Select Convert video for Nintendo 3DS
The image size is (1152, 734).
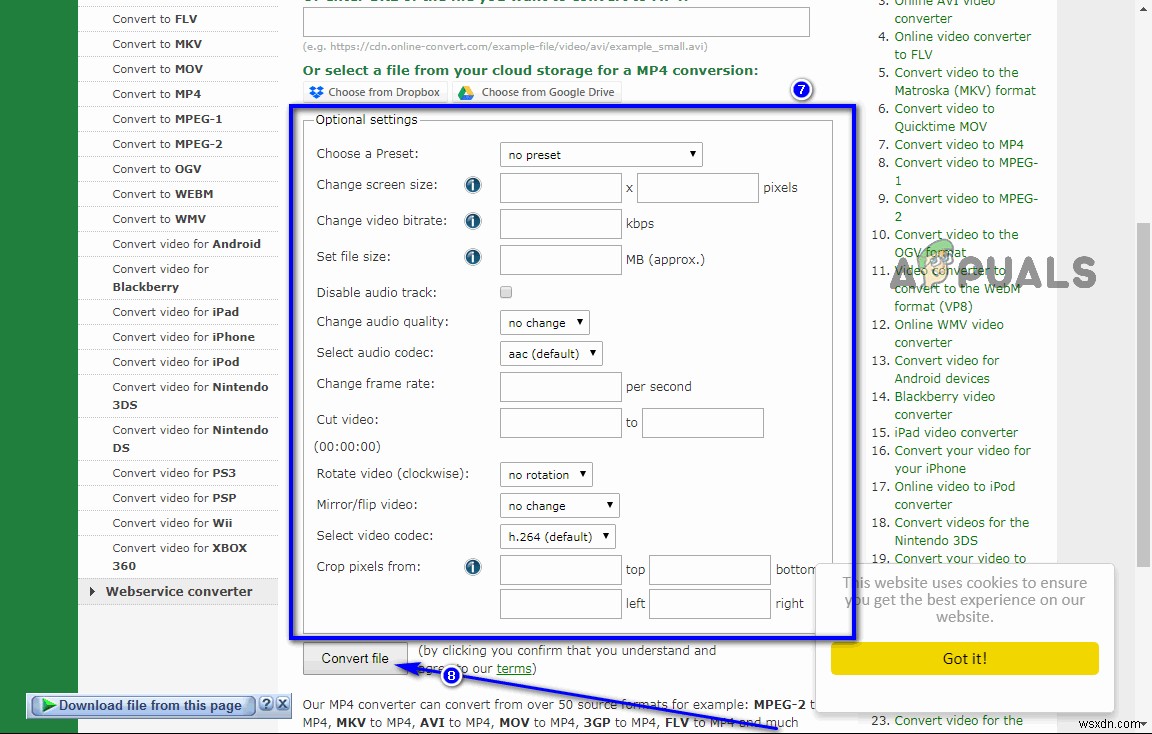click(190, 396)
